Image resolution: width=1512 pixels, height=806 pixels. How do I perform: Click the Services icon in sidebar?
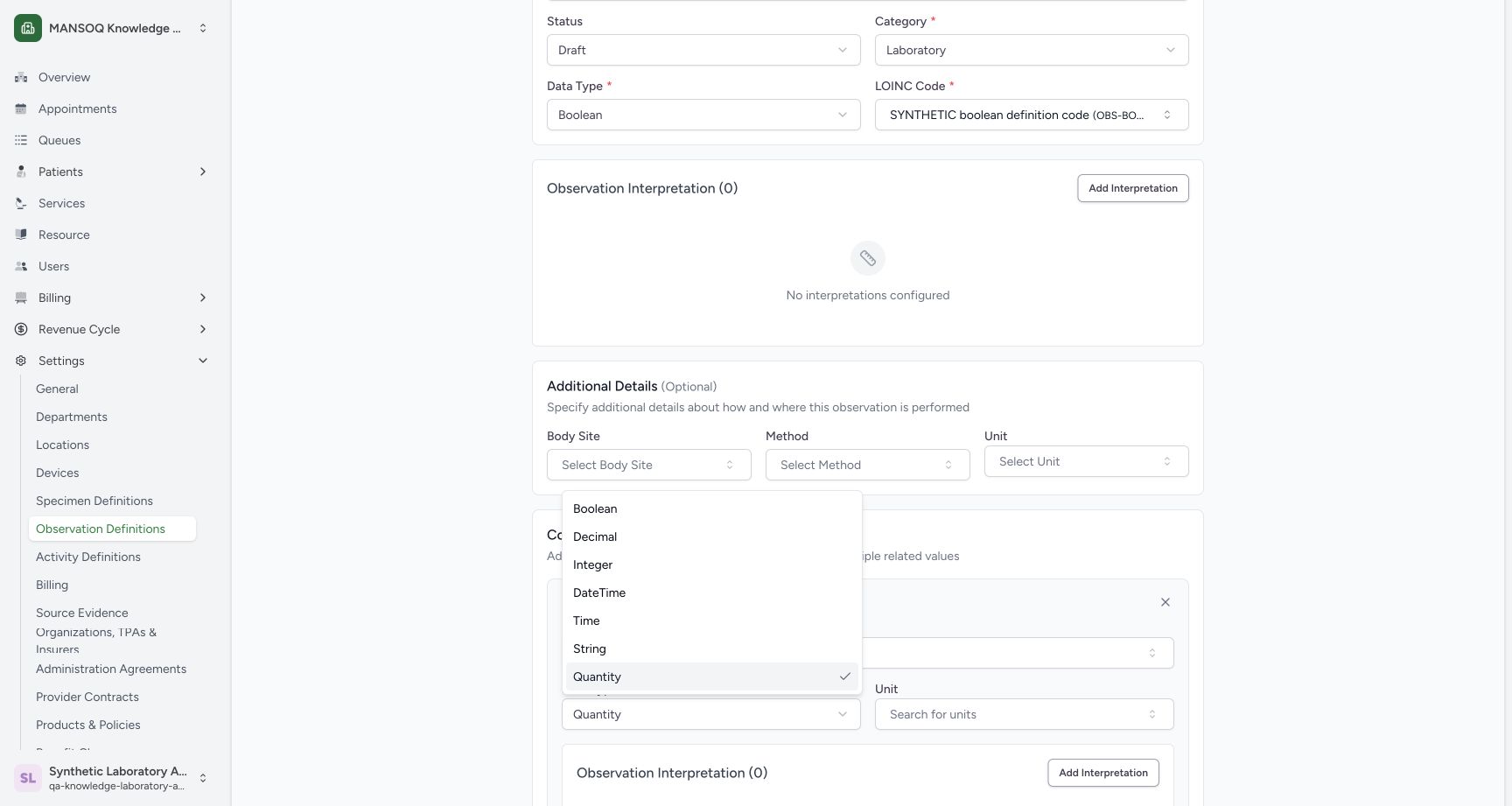pyautogui.click(x=21, y=203)
